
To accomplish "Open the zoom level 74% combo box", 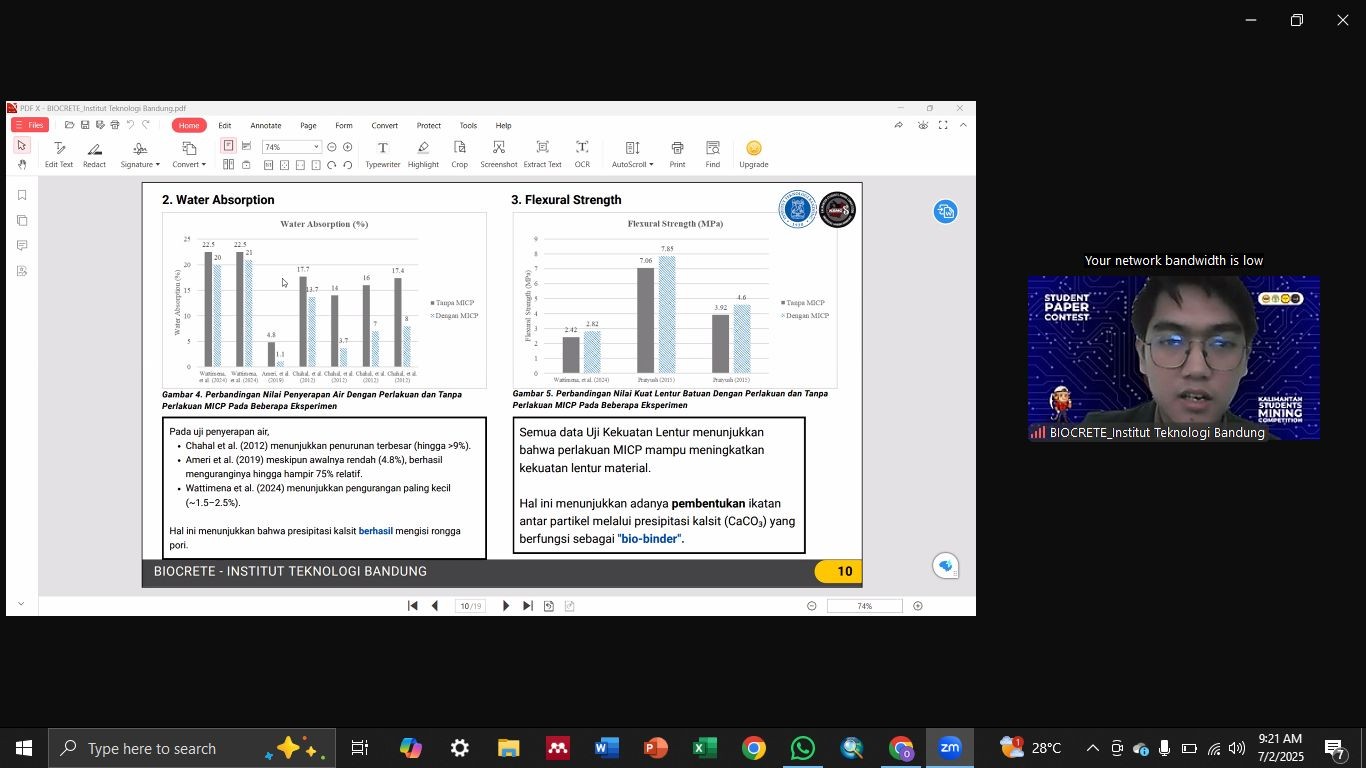I will [291, 147].
